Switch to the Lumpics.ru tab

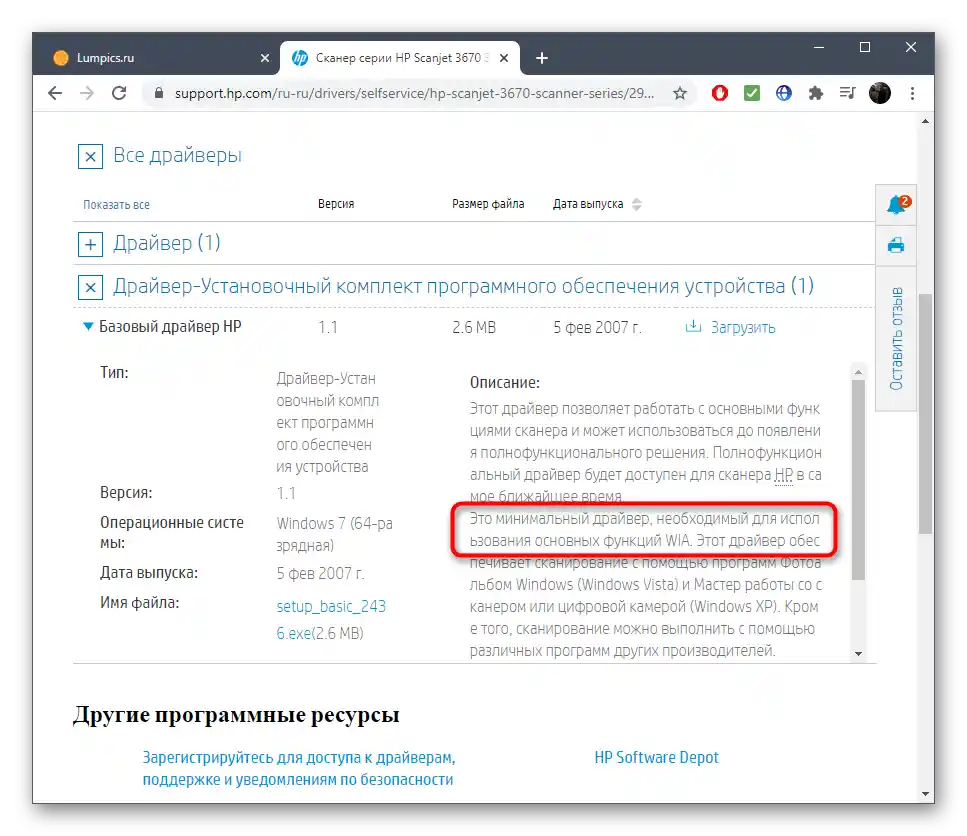pyautogui.click(x=154, y=58)
